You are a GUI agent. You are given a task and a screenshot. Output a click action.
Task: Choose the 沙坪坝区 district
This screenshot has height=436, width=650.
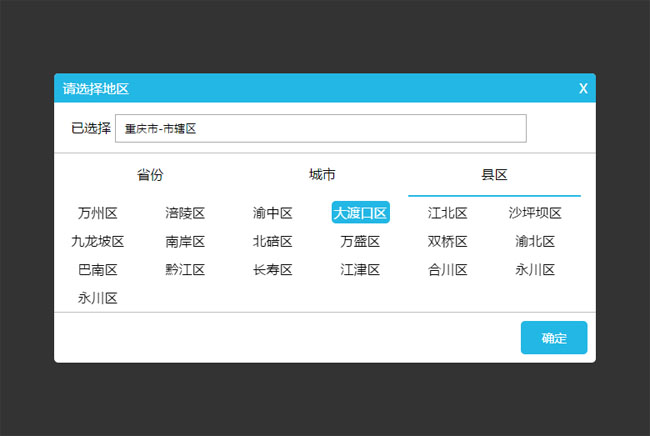[535, 213]
